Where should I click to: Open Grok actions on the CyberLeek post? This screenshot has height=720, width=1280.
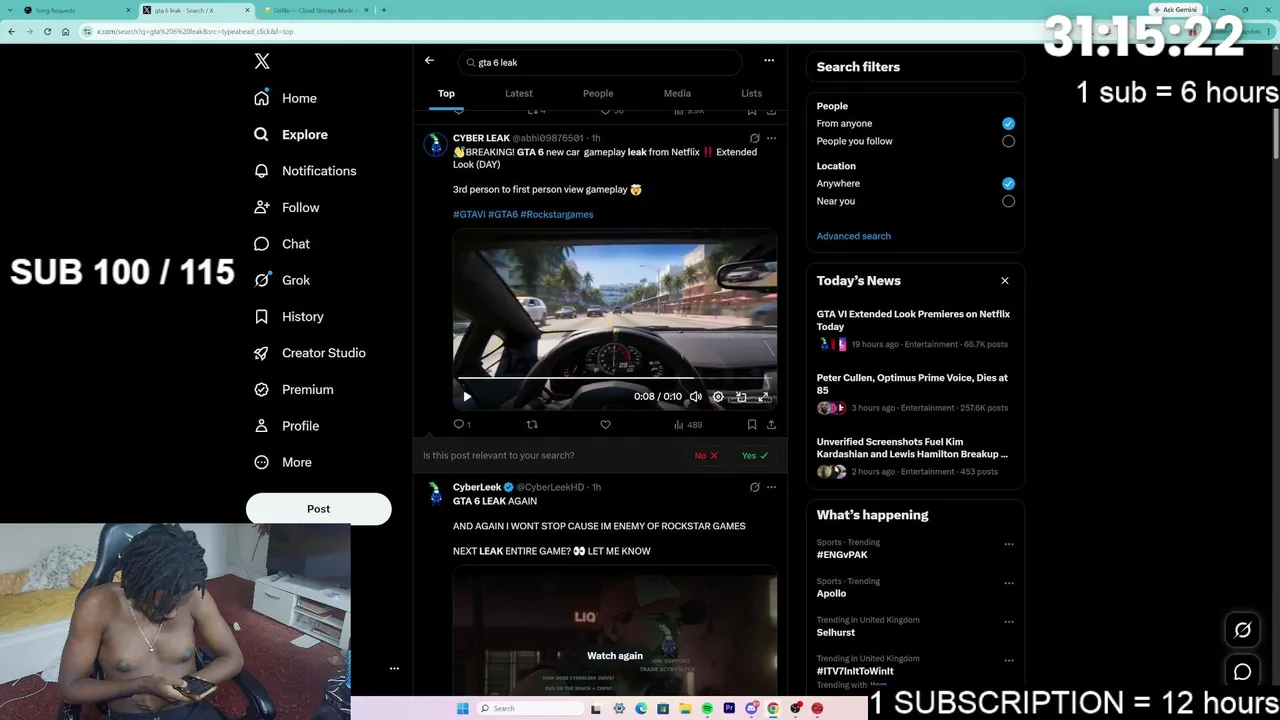click(x=754, y=487)
